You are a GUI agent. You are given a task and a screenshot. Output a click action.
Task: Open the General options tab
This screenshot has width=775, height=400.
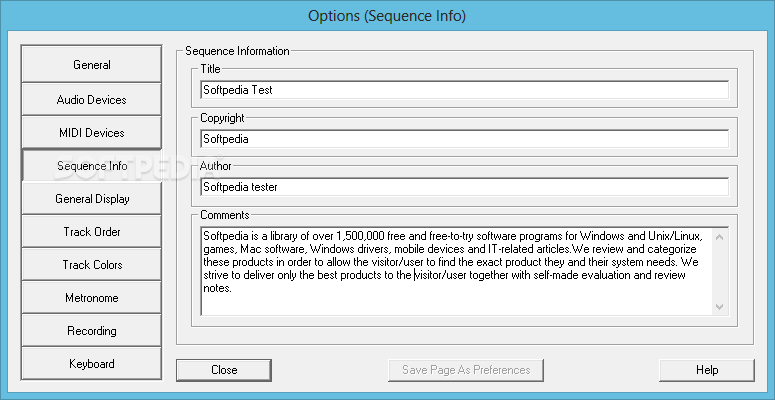tap(91, 65)
